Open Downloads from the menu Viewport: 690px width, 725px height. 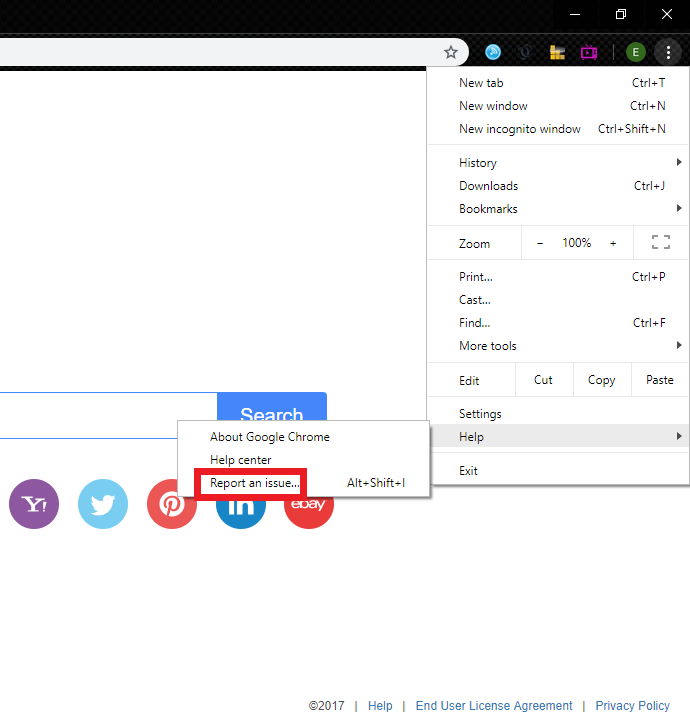pyautogui.click(x=558, y=186)
